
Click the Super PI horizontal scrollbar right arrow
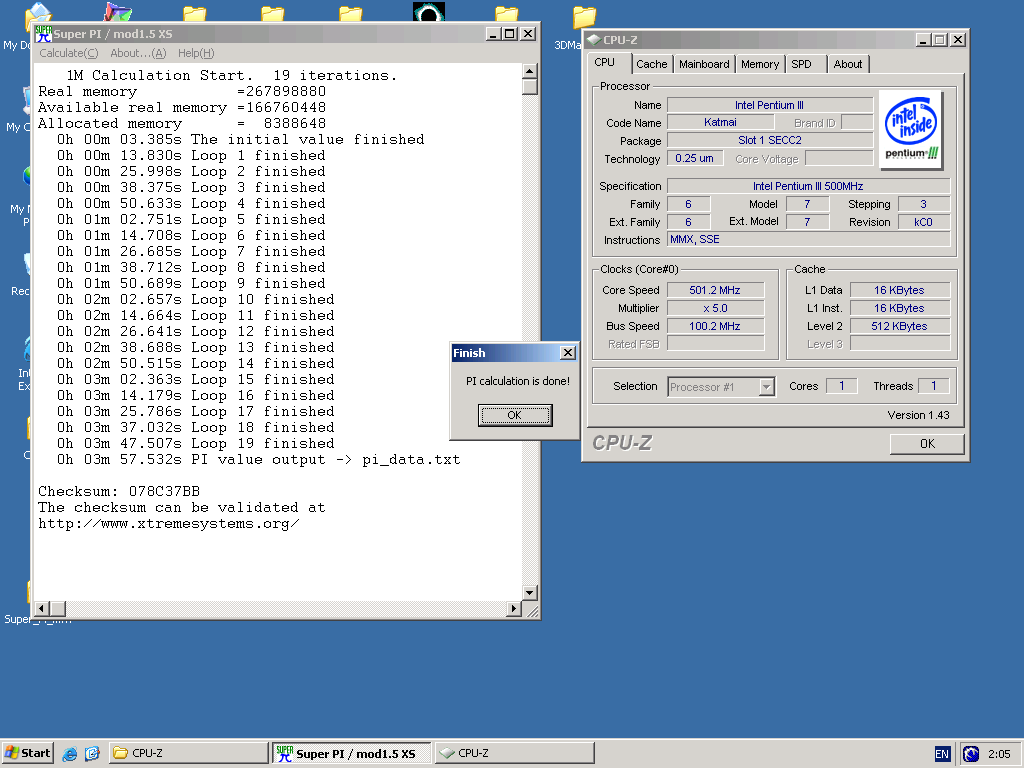tap(514, 609)
